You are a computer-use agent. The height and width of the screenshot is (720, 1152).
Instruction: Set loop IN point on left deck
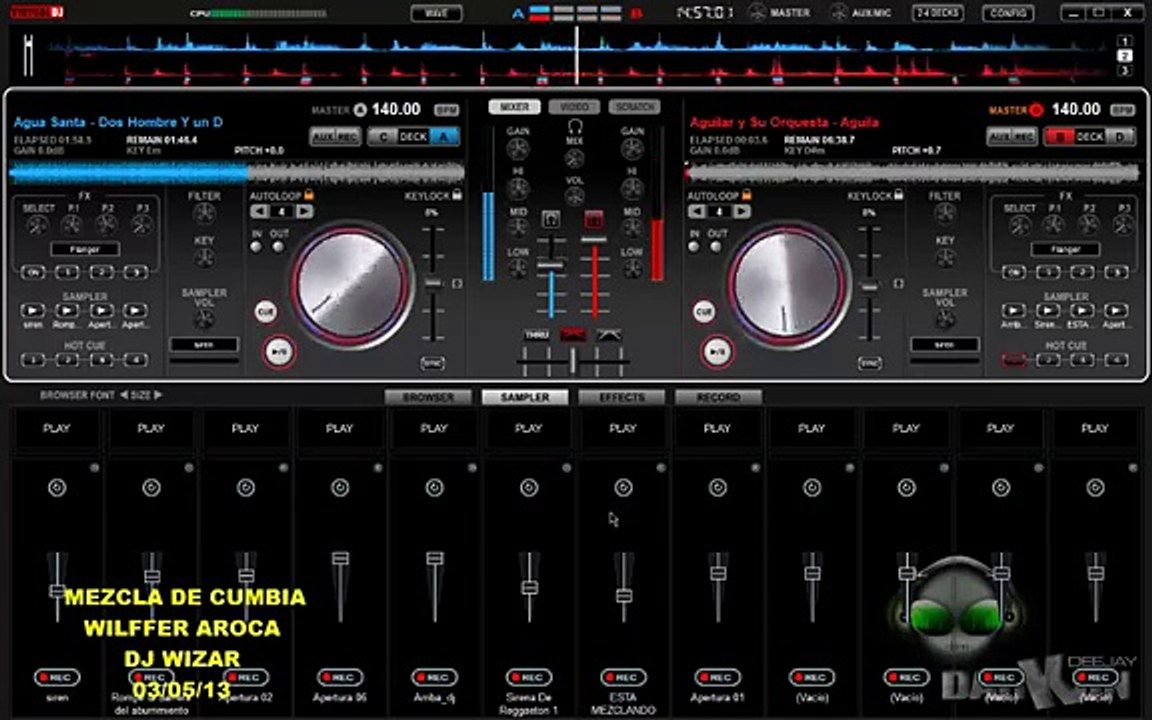tap(256, 247)
